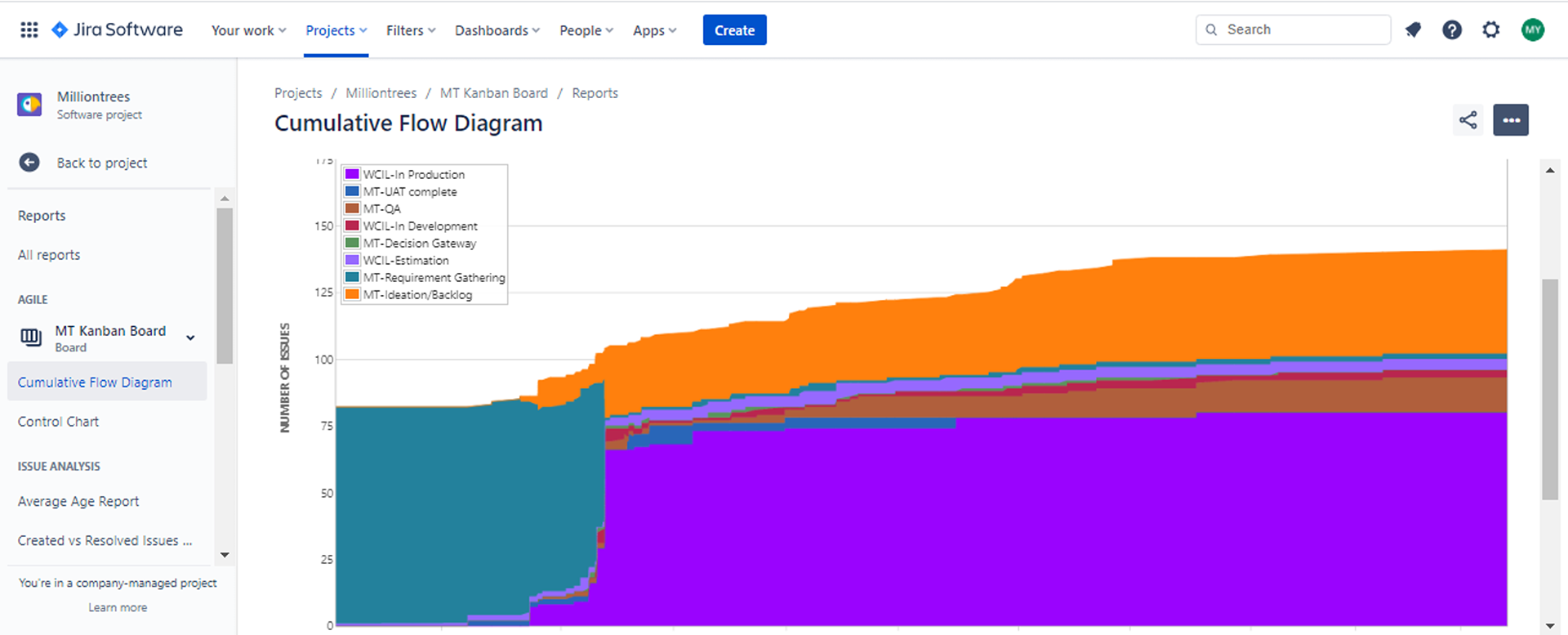Click the Milliontrees breadcrumb link
Image resolution: width=1568 pixels, height=635 pixels.
[x=381, y=93]
